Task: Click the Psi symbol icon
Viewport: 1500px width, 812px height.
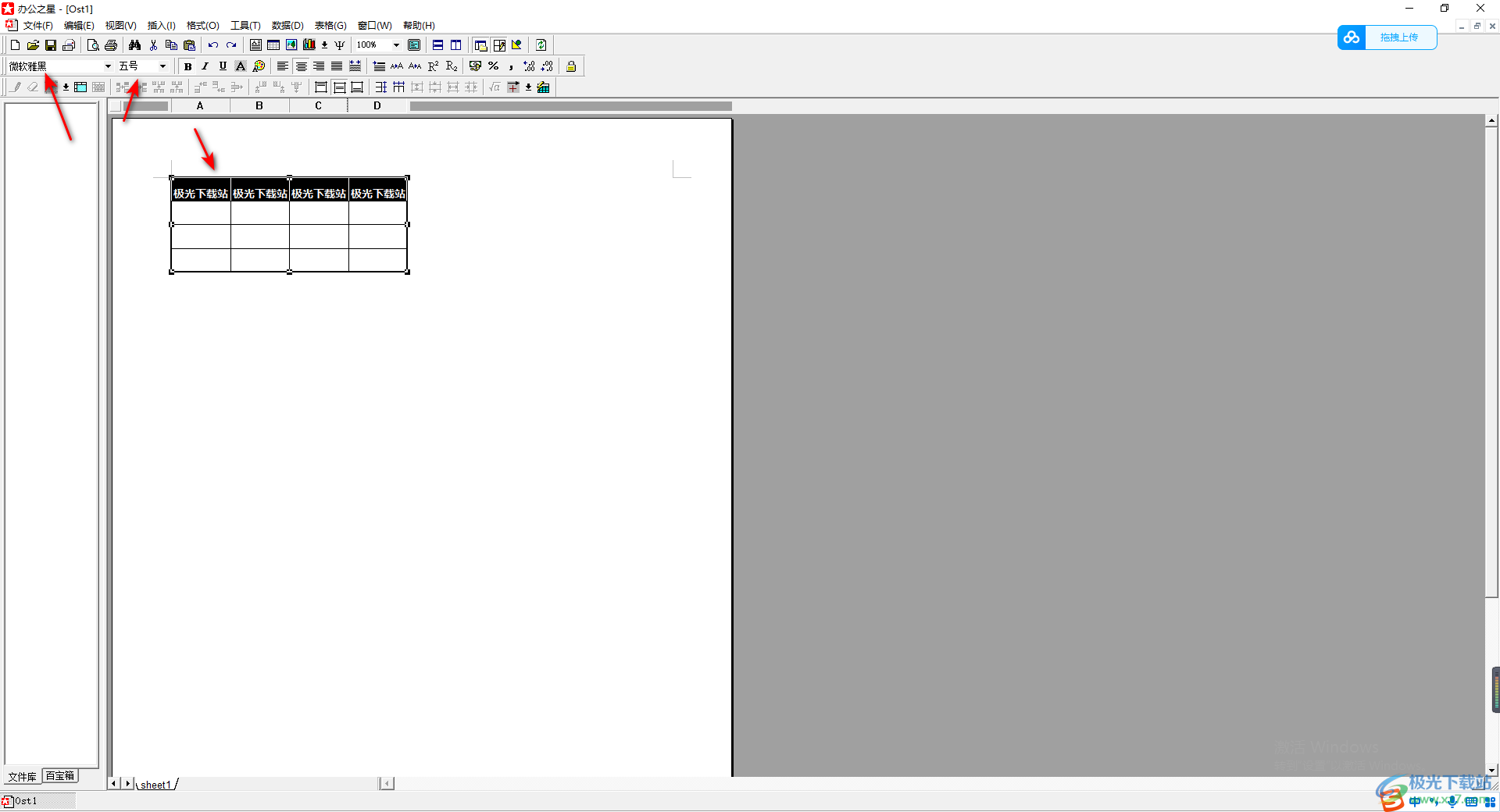Action: (340, 45)
